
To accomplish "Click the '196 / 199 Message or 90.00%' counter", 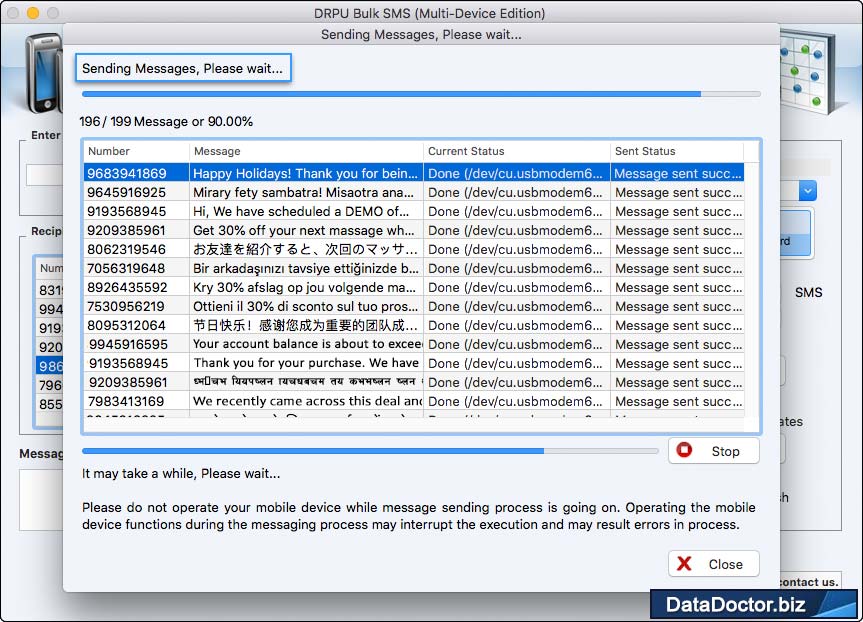I will click(166, 122).
